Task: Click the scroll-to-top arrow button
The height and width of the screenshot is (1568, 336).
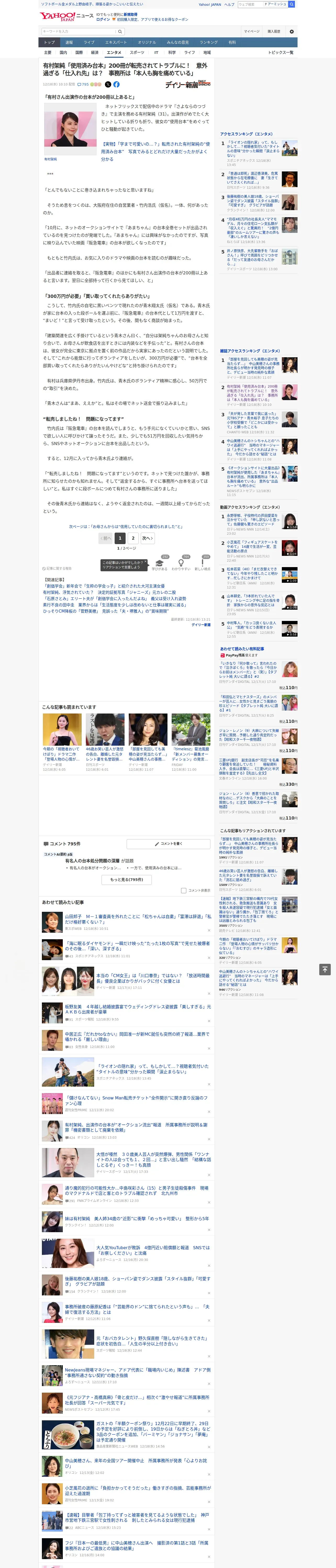Action: [x=325, y=969]
